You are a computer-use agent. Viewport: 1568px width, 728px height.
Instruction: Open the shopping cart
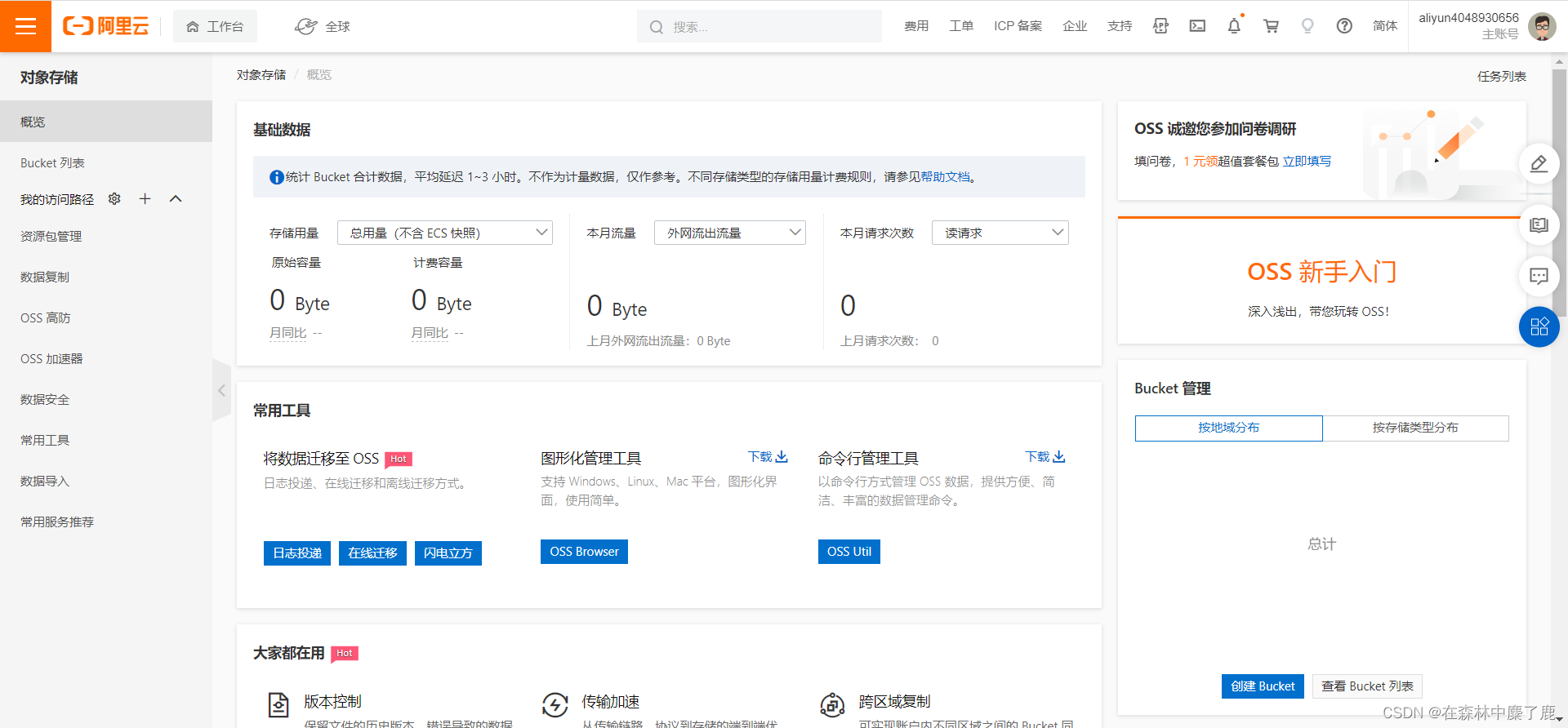[x=1271, y=26]
